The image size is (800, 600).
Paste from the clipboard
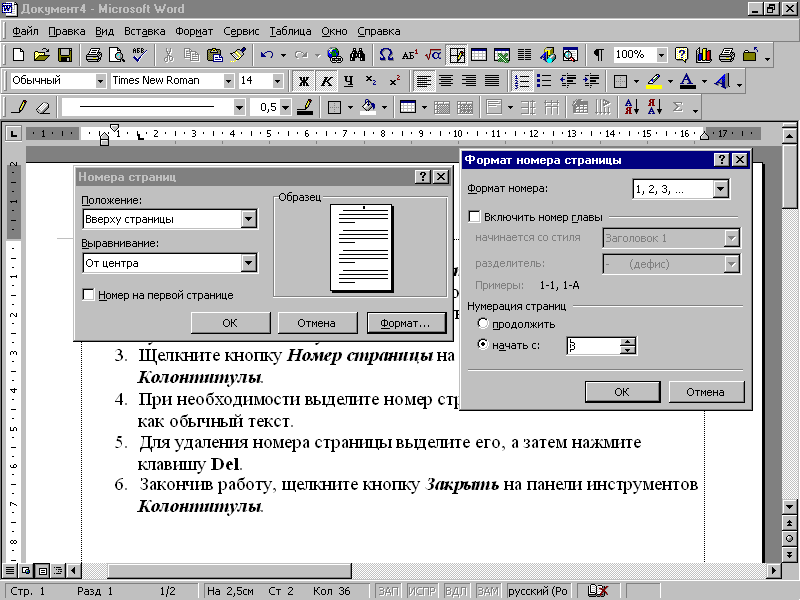point(215,55)
